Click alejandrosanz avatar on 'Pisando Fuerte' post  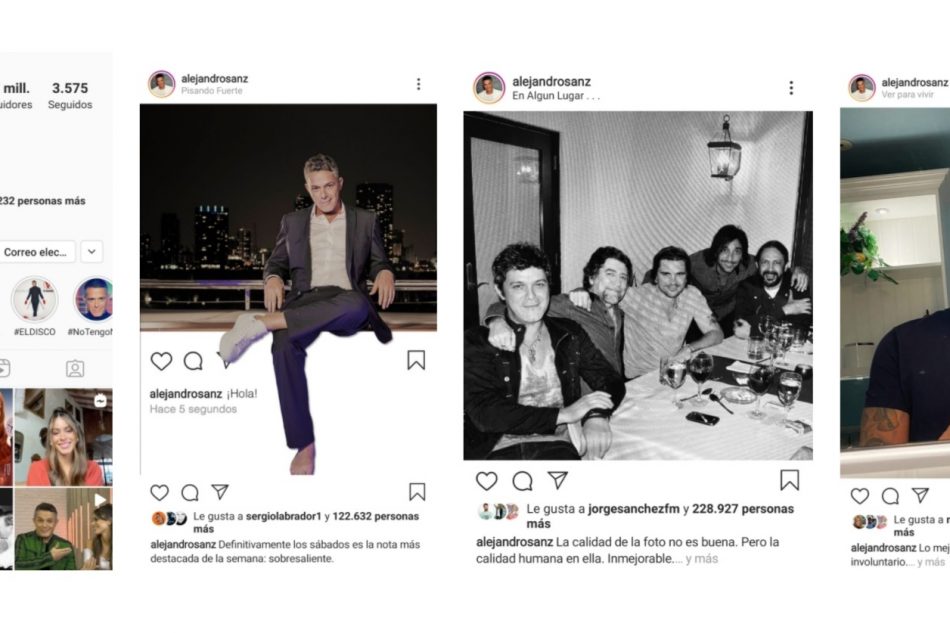pos(161,84)
